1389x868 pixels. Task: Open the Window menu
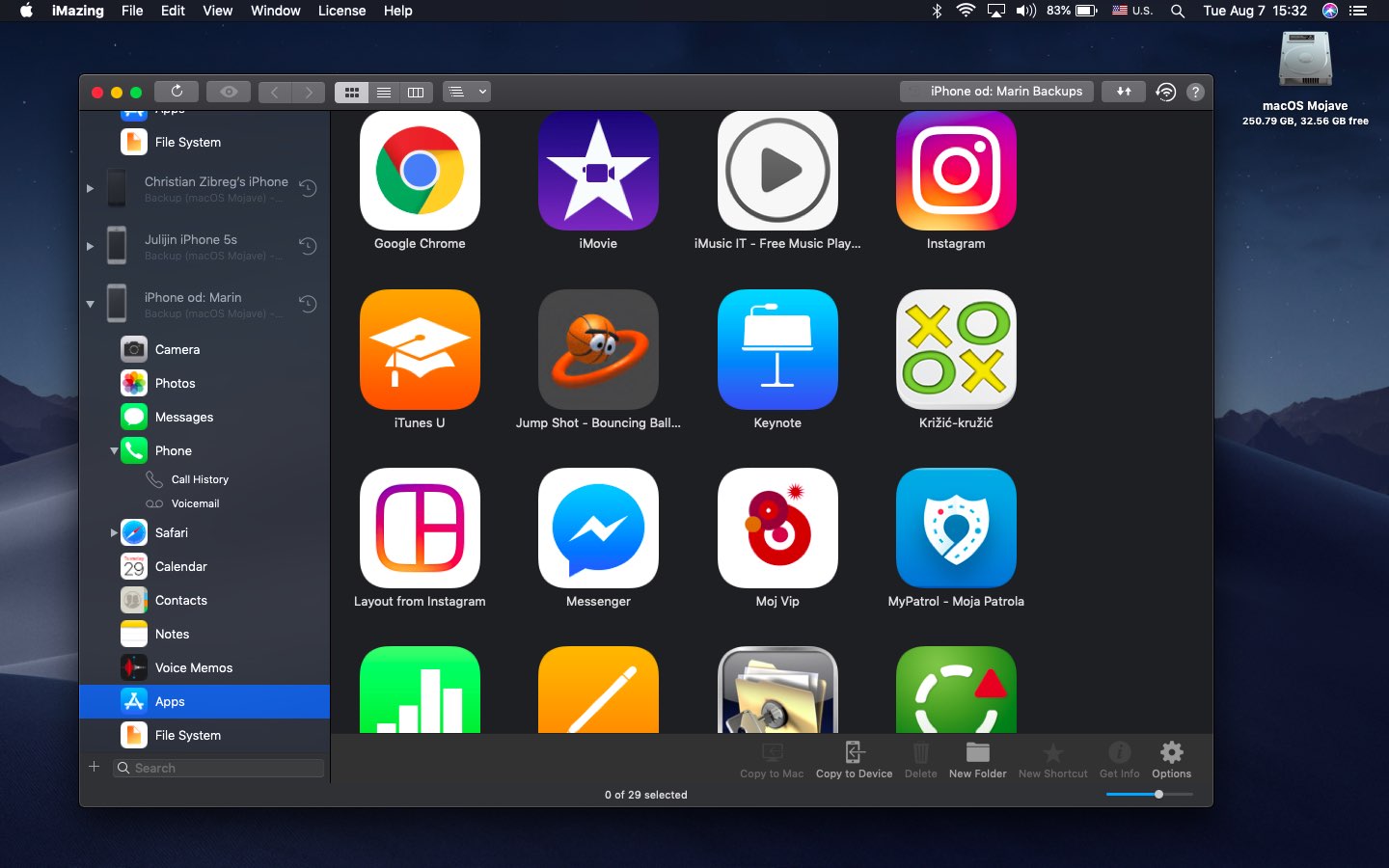[x=275, y=11]
